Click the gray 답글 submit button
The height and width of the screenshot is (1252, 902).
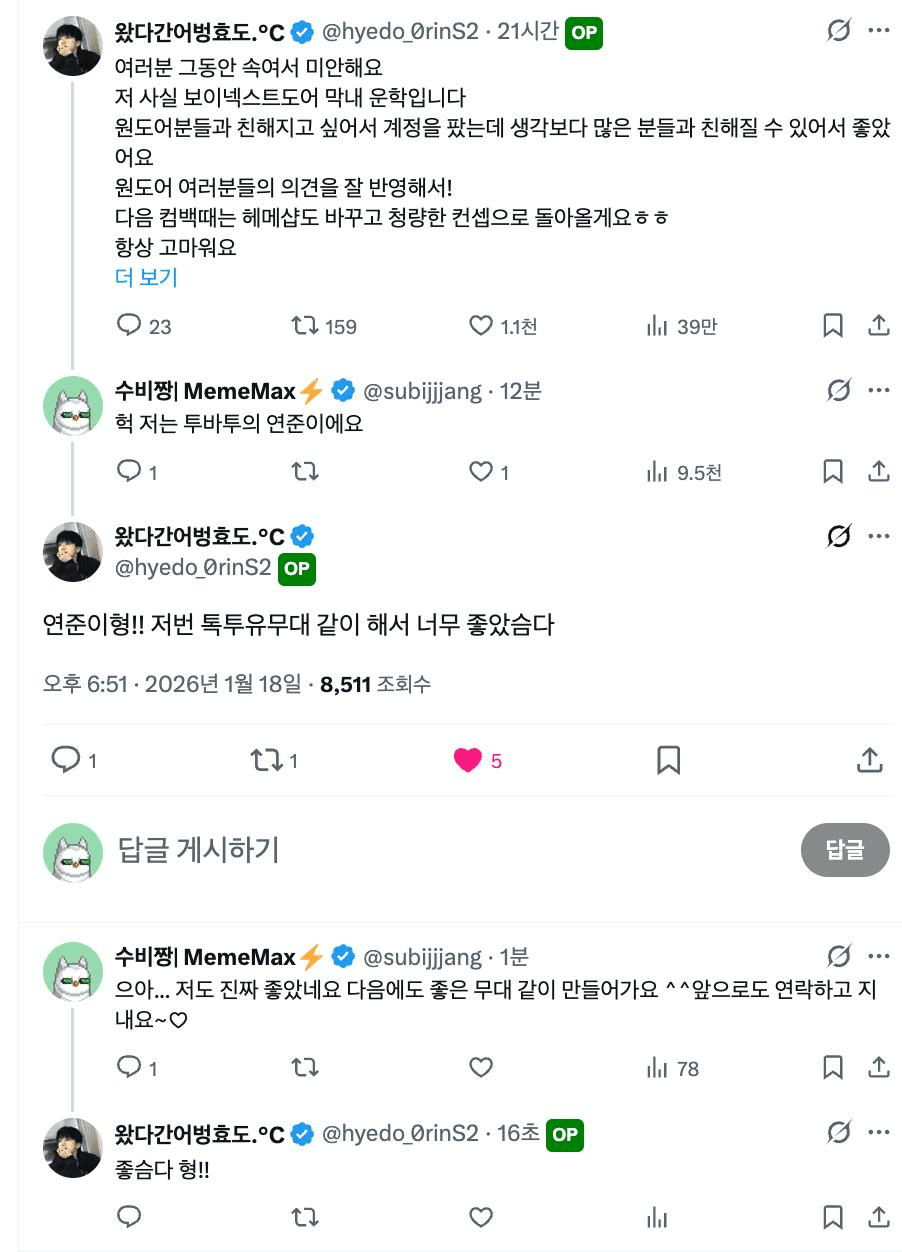click(845, 850)
